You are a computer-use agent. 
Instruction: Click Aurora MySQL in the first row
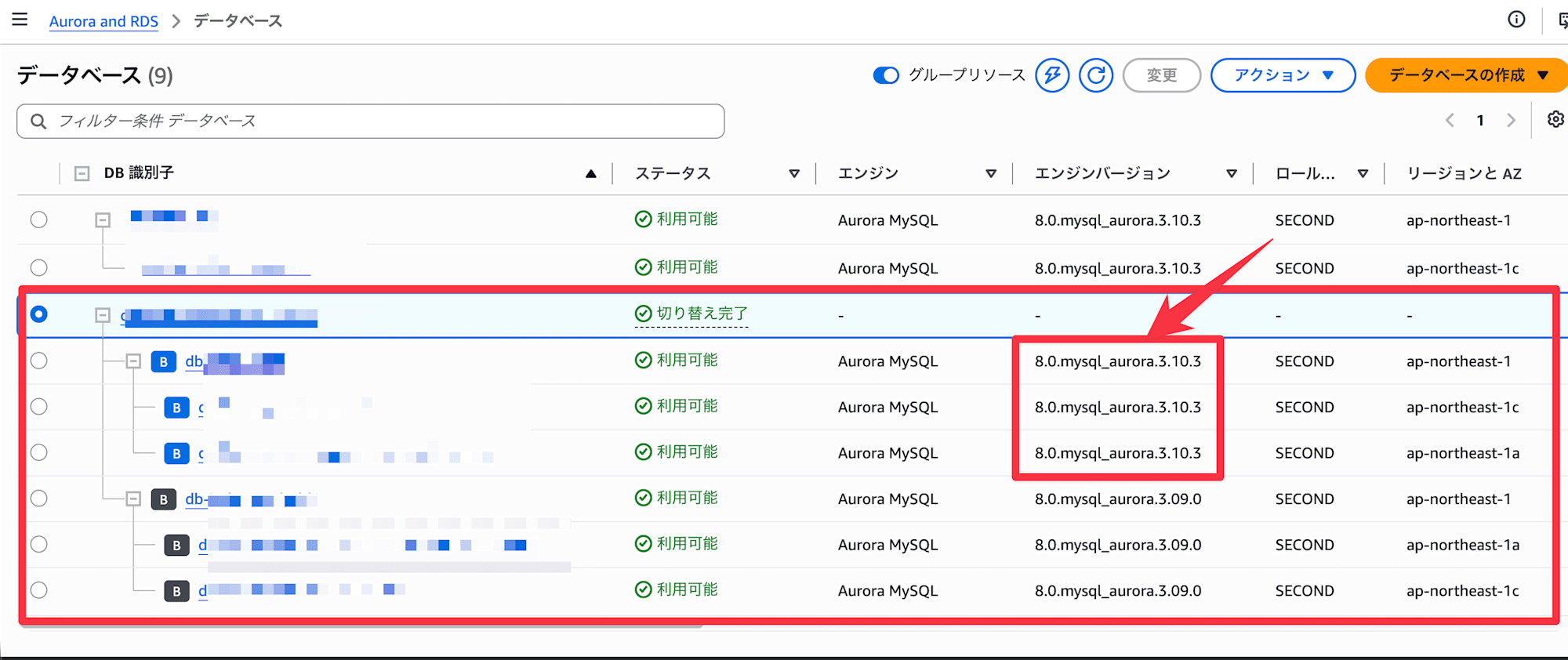coord(887,220)
